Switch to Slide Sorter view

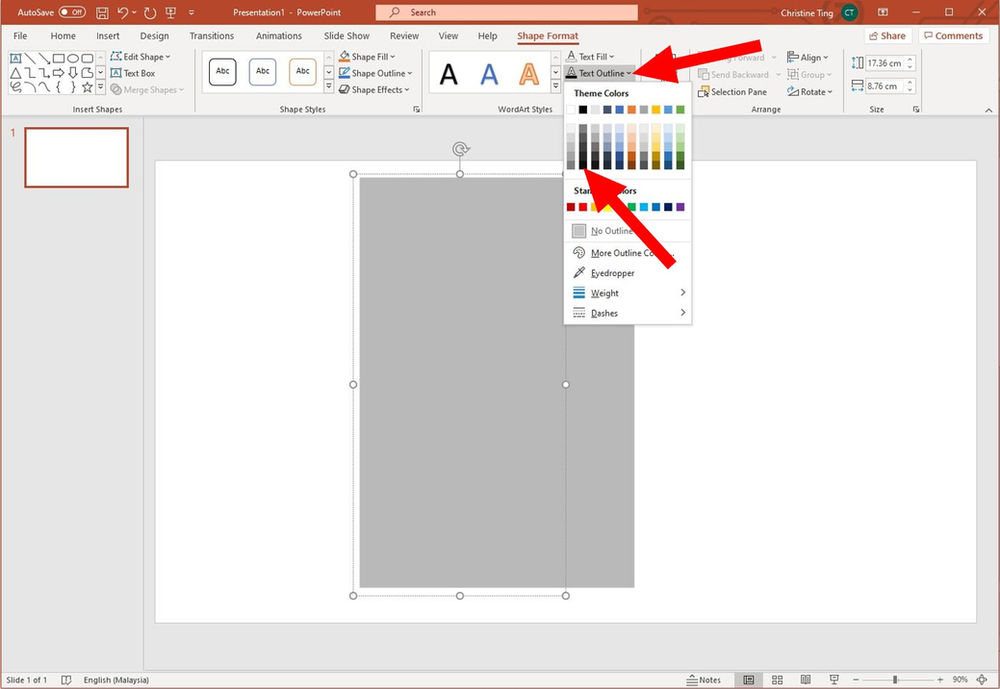(777, 679)
